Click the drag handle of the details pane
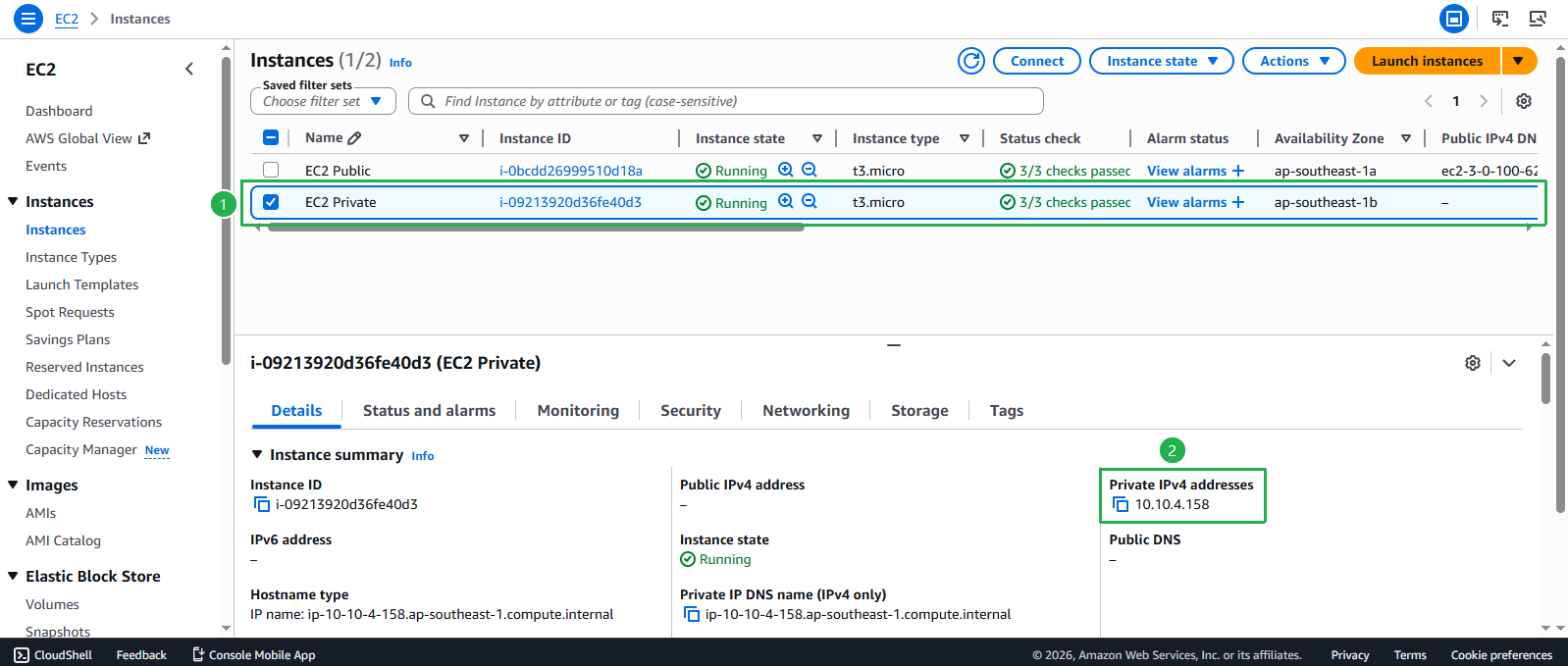Screen dimensions: 1568x666 pyautogui.click(x=894, y=345)
